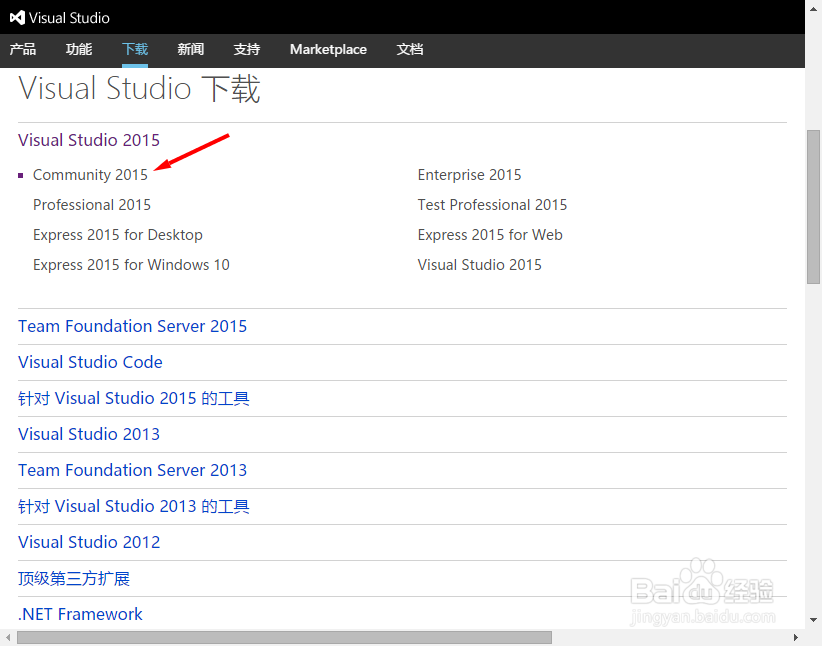
Task: Open the 功能 menu item
Action: click(x=78, y=49)
